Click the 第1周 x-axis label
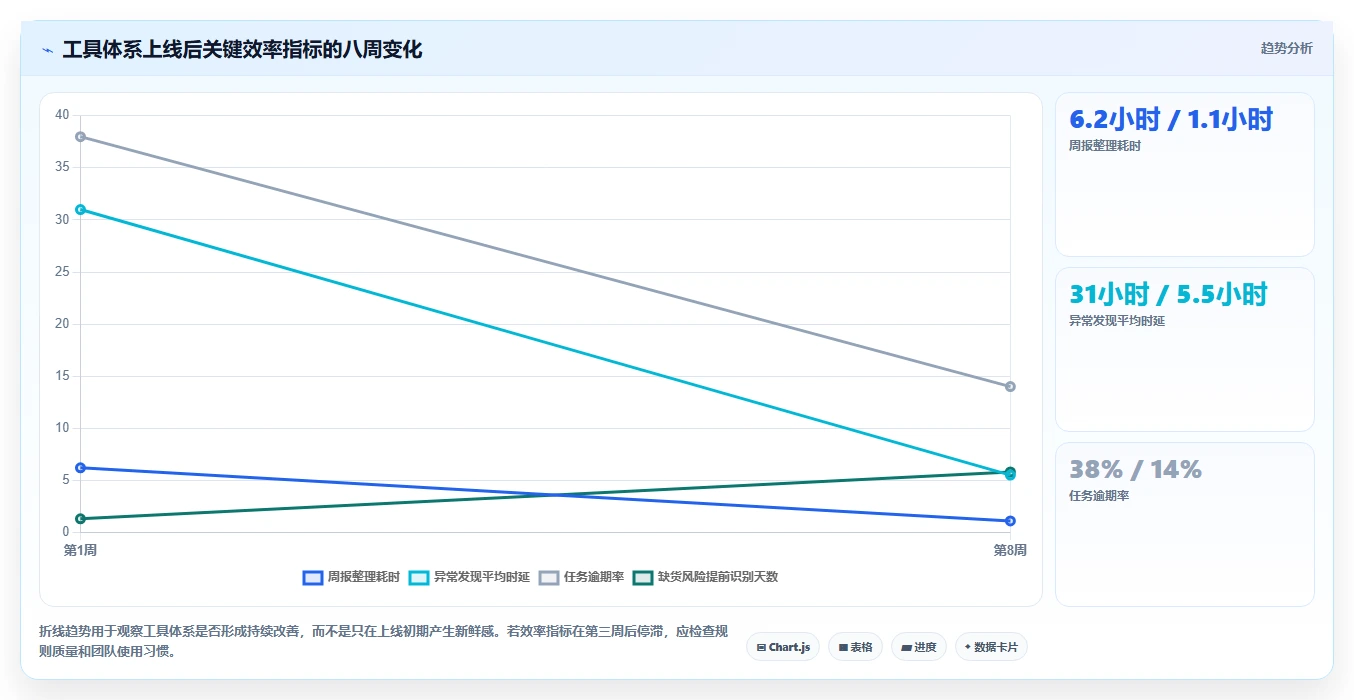 (80, 550)
